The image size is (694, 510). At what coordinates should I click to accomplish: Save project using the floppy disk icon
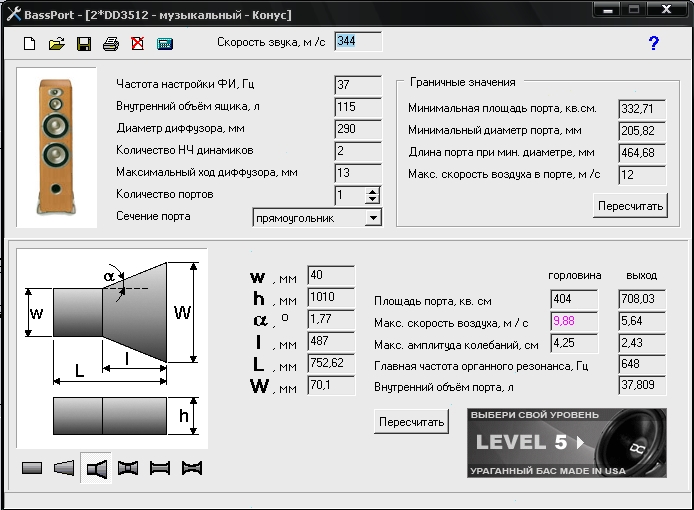[x=84, y=44]
